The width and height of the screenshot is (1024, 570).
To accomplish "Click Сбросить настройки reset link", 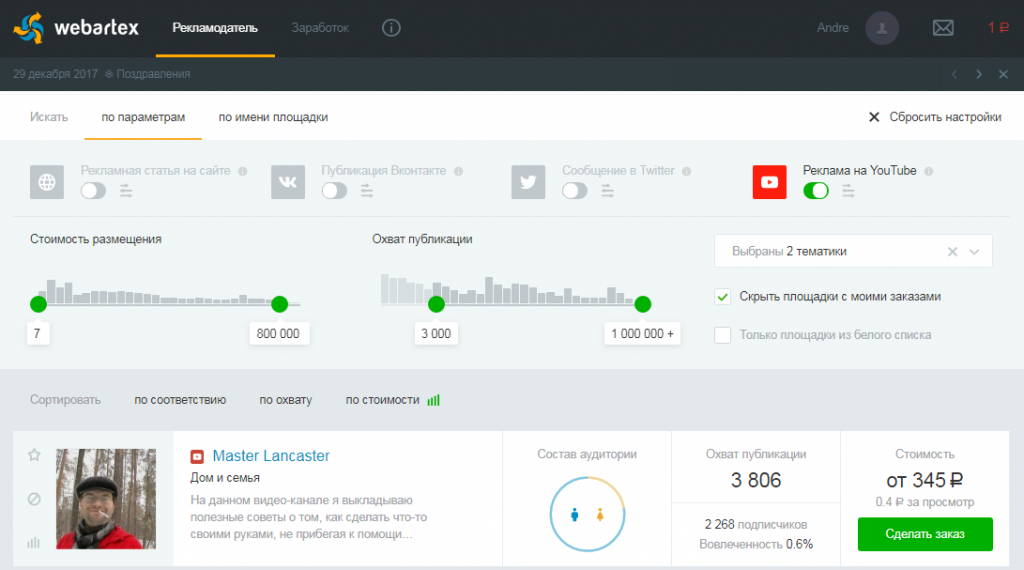I will 935,117.
